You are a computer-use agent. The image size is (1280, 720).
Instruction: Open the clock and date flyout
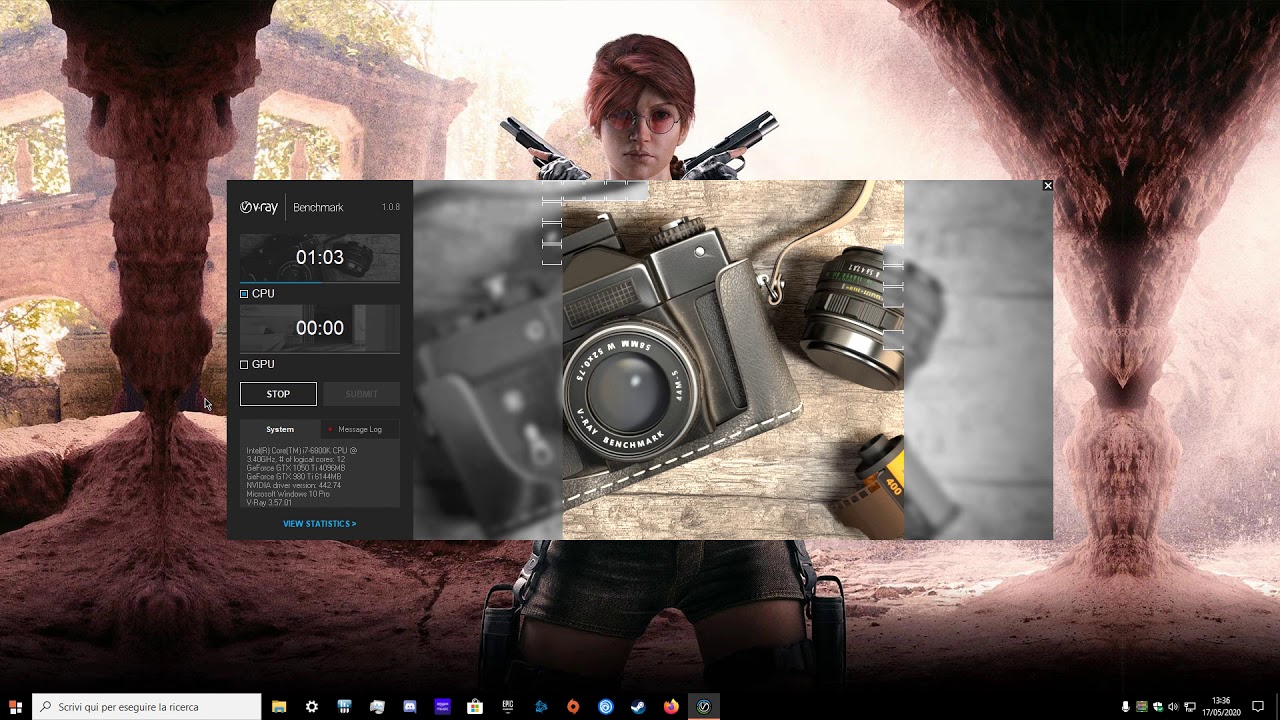(1221, 707)
